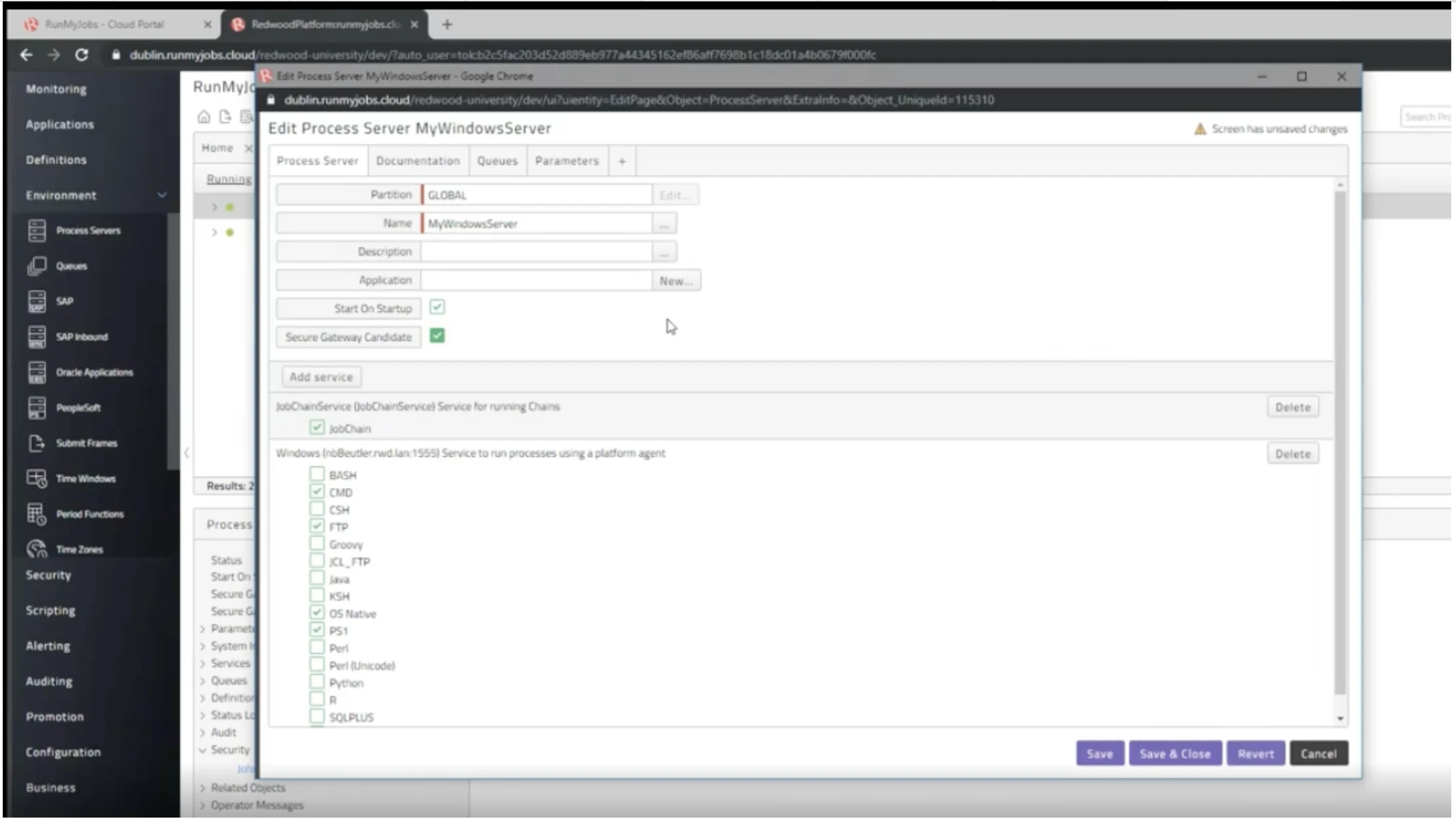Collapse Security in the detail pane

202,750
